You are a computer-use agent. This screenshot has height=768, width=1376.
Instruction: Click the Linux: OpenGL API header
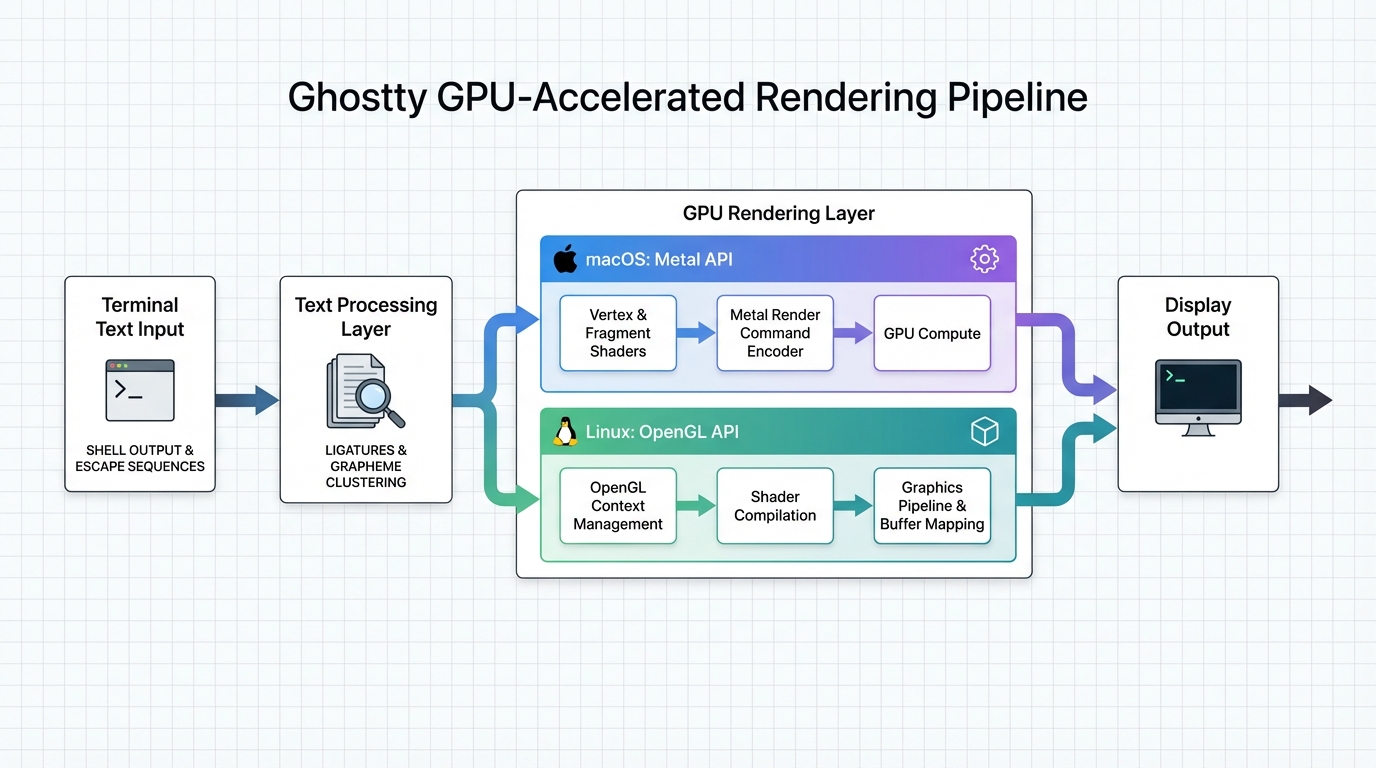click(x=662, y=432)
